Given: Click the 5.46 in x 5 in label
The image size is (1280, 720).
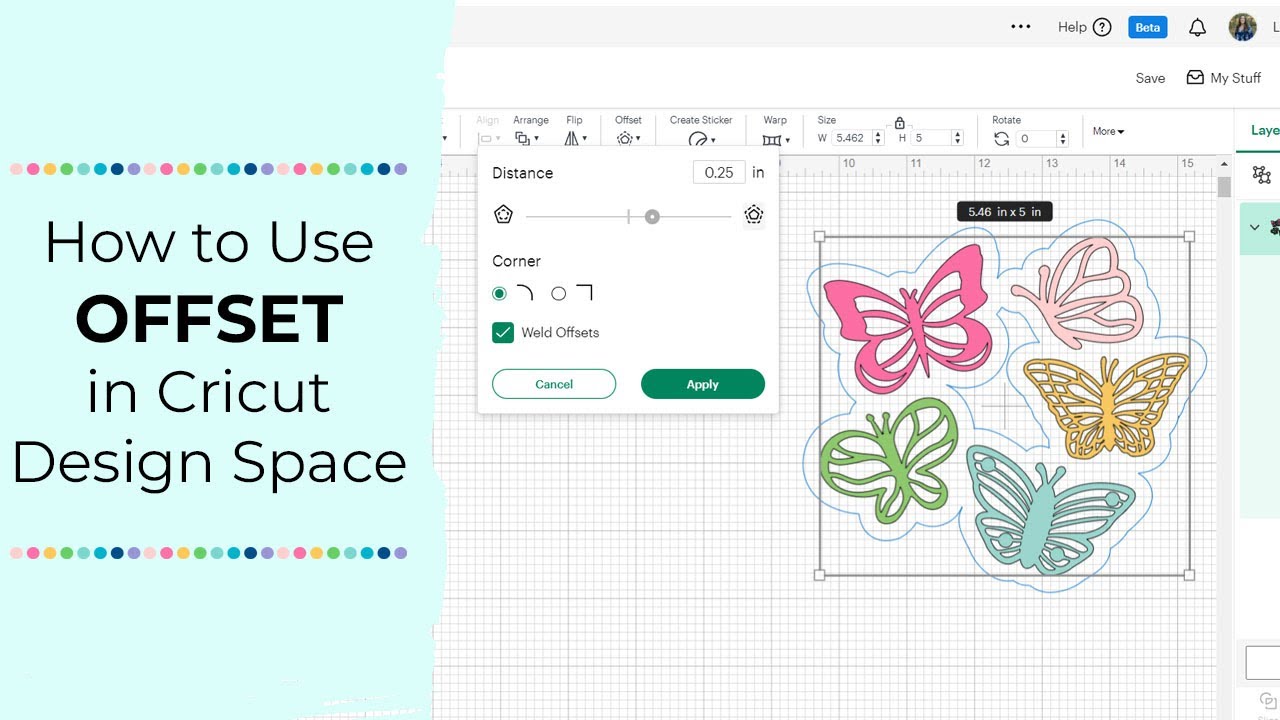Looking at the screenshot, I should click(1005, 211).
